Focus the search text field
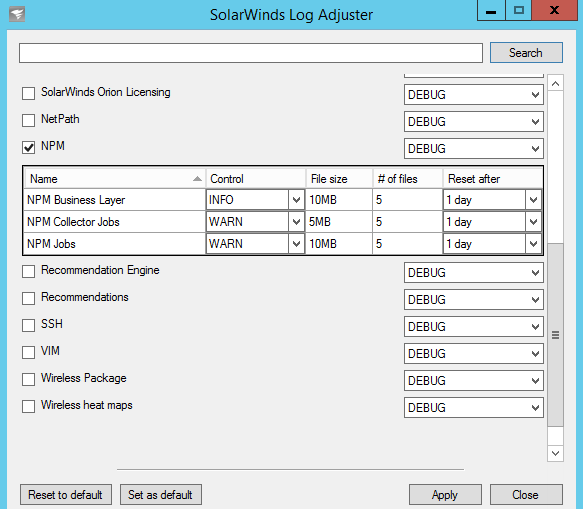 click(x=251, y=53)
